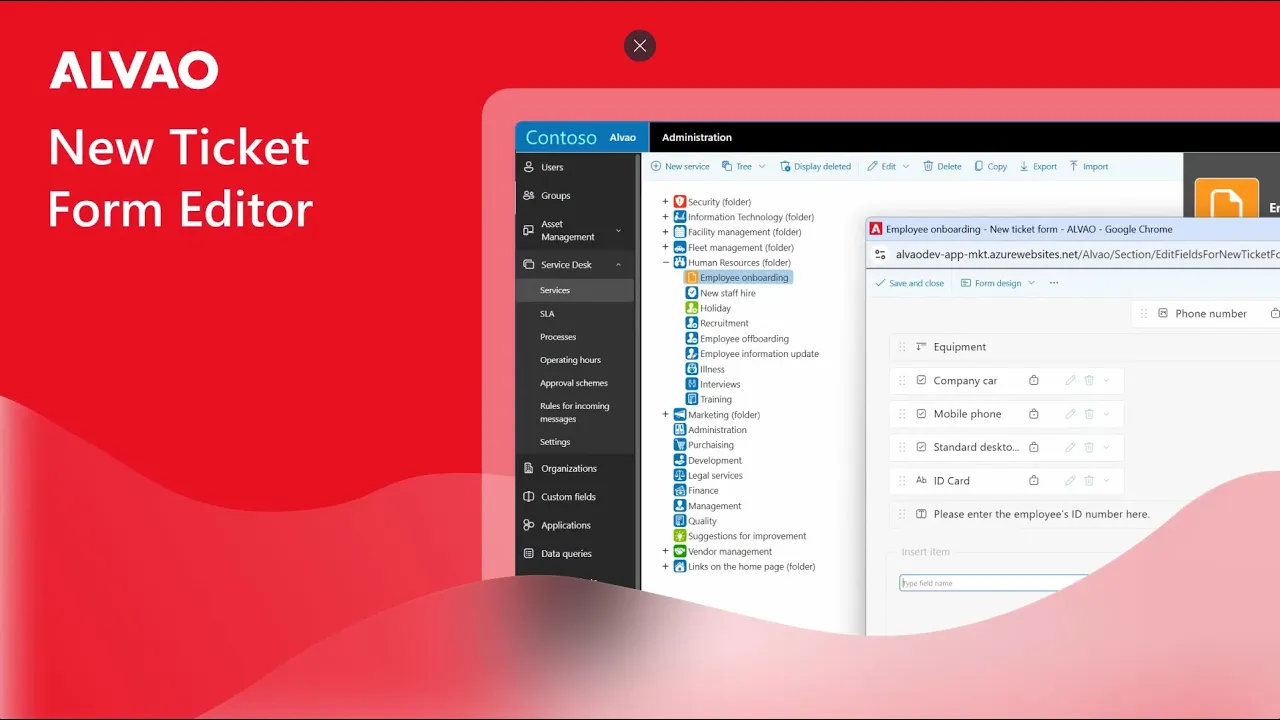Screen dimensions: 1280x720
Task: Click the lock icon on Company car row
Action: coord(1034,381)
